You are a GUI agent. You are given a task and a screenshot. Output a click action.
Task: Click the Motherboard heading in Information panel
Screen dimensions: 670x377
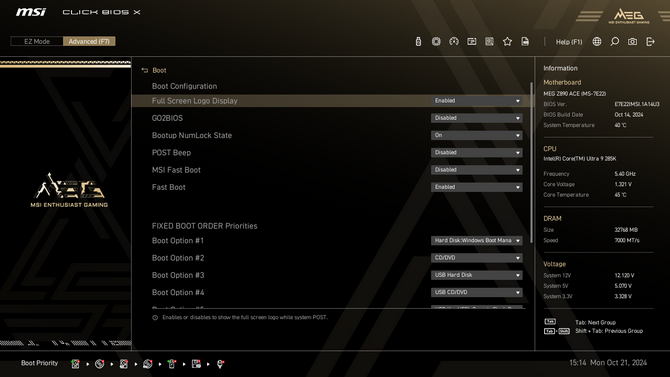(x=562, y=82)
